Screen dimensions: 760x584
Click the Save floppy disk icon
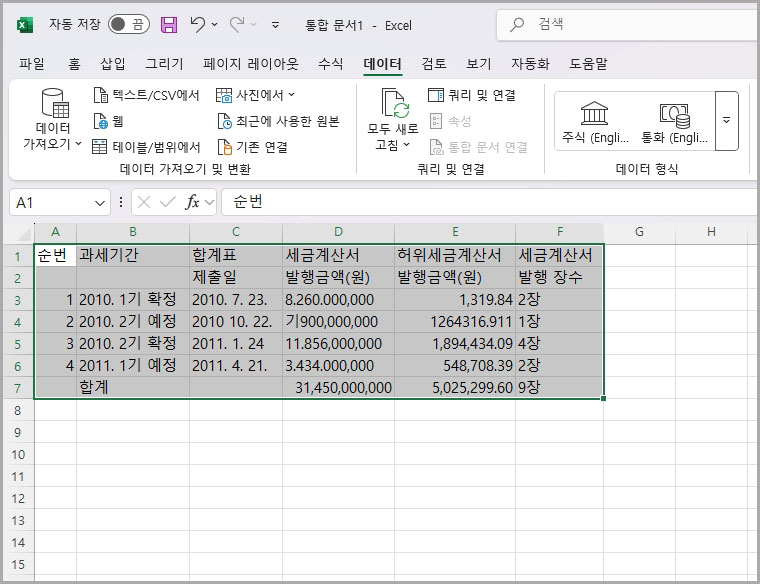click(x=169, y=24)
